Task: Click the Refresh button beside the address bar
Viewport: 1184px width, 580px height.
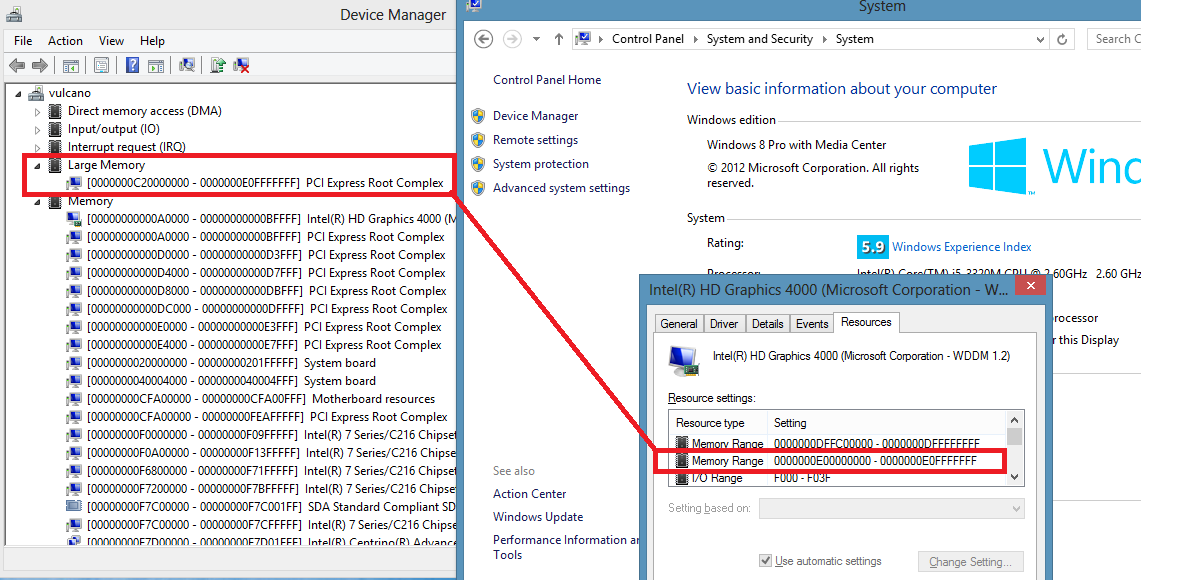Action: pos(1062,39)
